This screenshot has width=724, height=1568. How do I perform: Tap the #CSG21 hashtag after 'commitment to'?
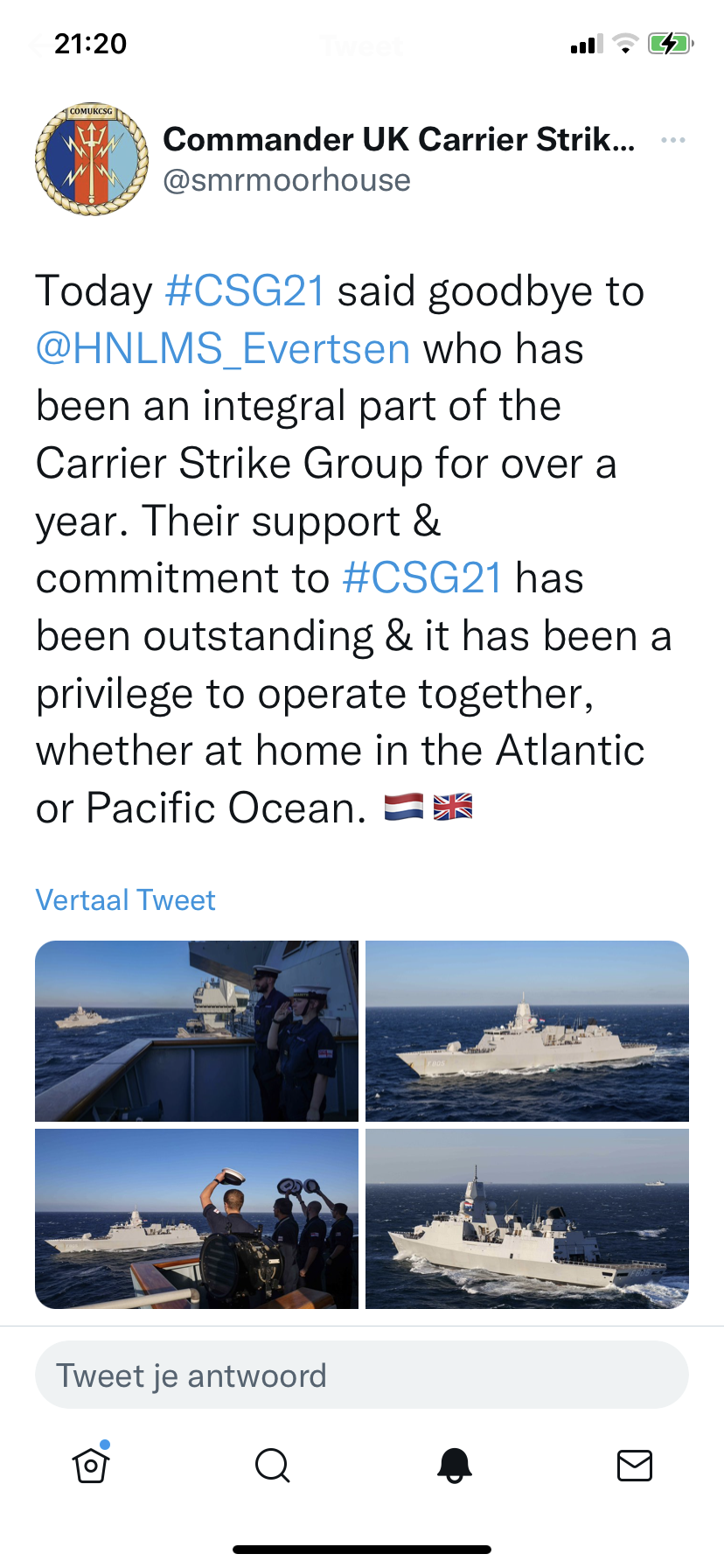pos(422,578)
